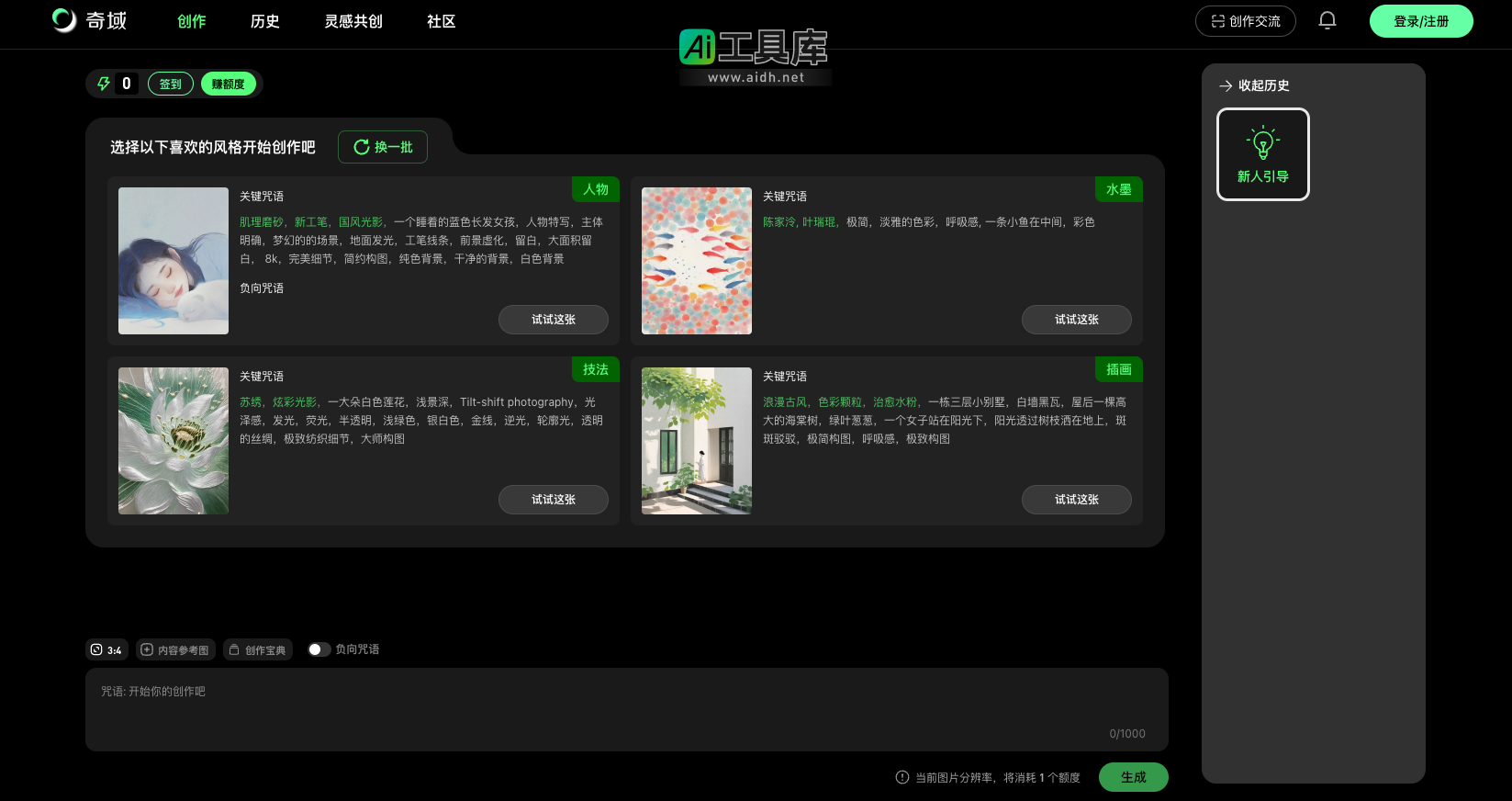Screen dimensions: 1512x801
Task: Click the prompt text input area
Action: 627,709
